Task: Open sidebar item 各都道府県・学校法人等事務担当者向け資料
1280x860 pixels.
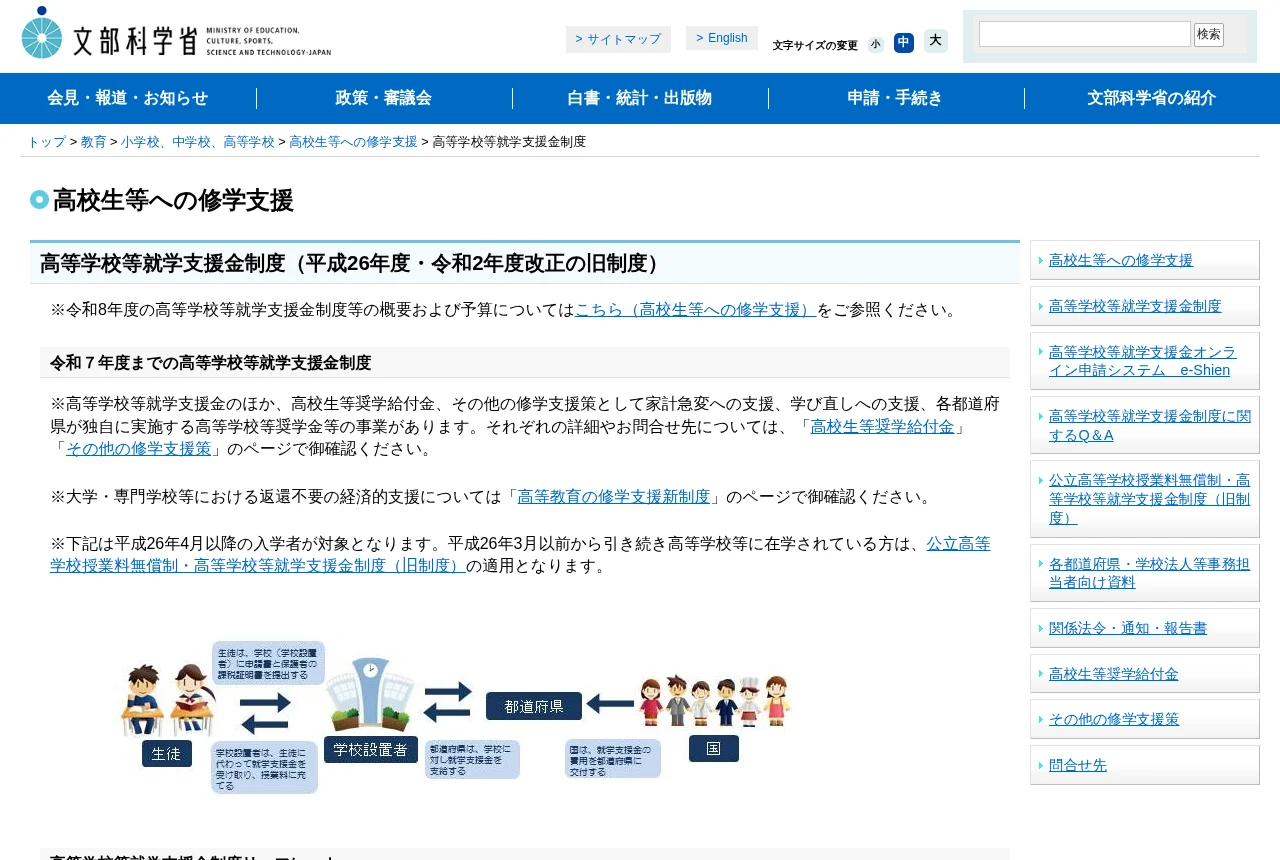Action: 1145,573
